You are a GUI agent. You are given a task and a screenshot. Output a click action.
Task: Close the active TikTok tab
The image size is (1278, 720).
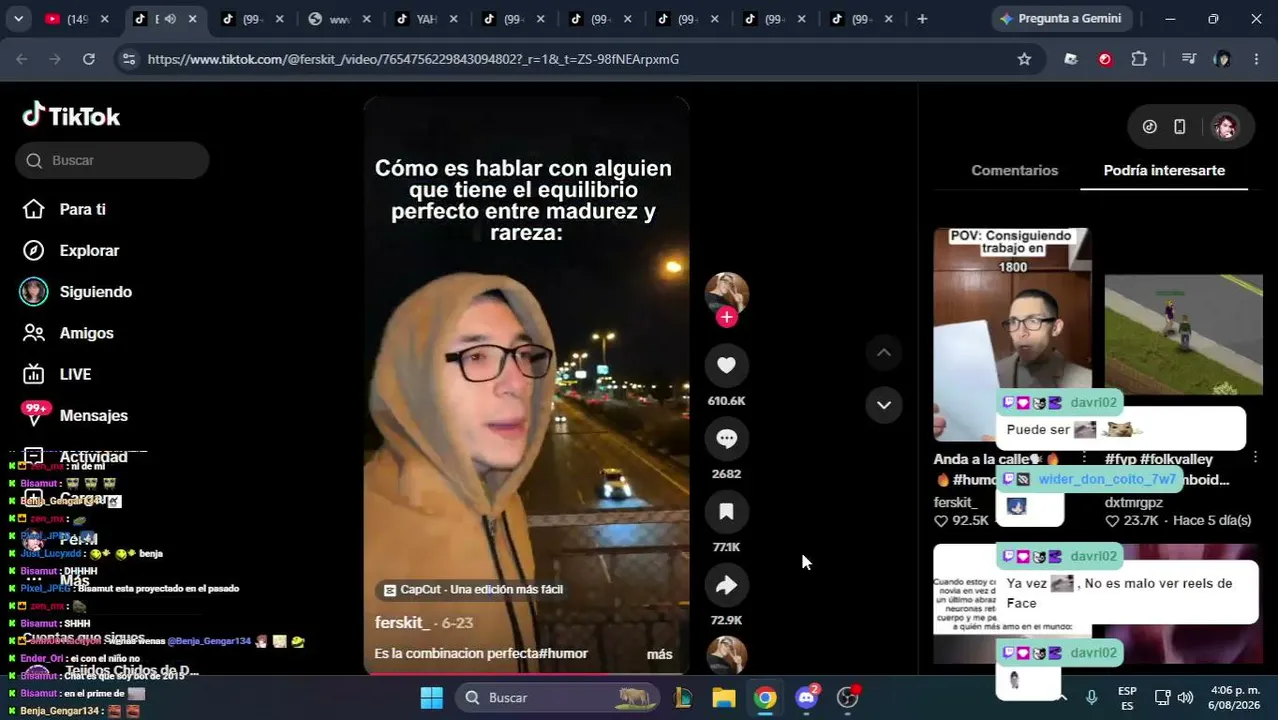193,18
